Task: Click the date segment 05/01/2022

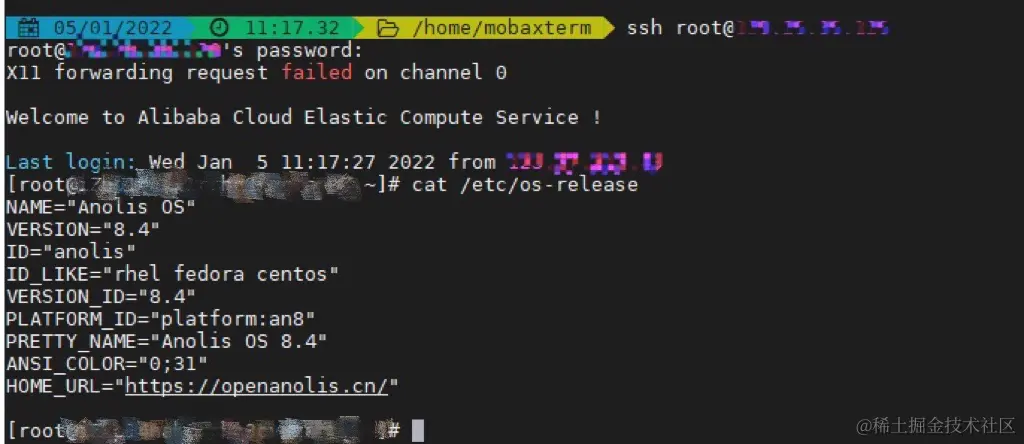Action: tap(113, 28)
